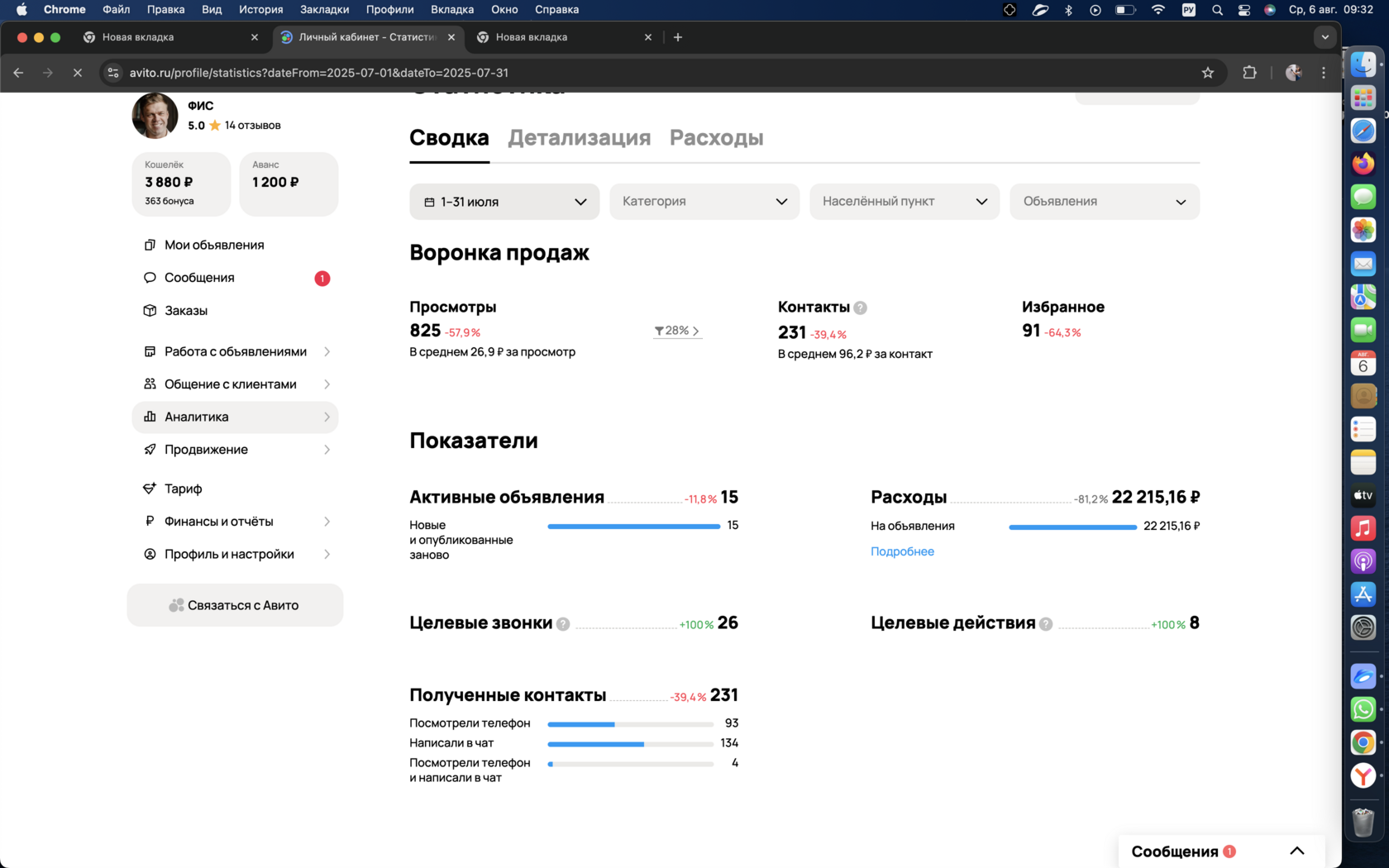
Task: Switch to the first Новая вкладка tab
Action: pos(172,37)
